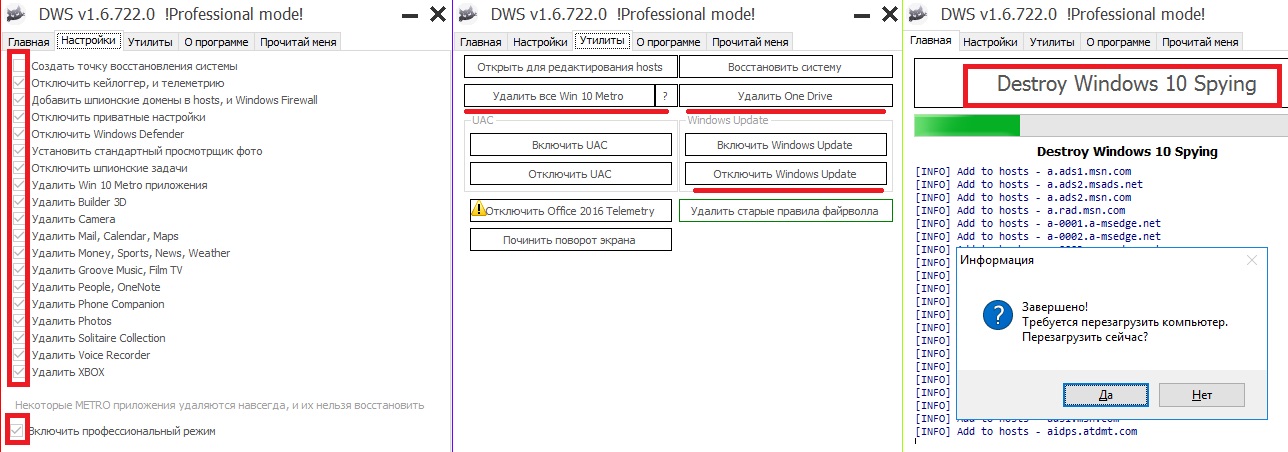Toggle the Удалить Photos checkbox
The width and height of the screenshot is (1288, 452).
[19, 321]
